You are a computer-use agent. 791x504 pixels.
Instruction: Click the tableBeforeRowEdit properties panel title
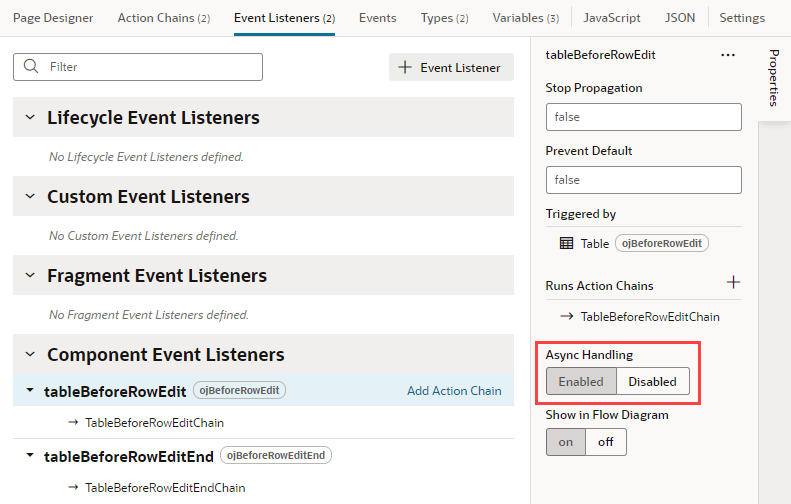pos(600,55)
